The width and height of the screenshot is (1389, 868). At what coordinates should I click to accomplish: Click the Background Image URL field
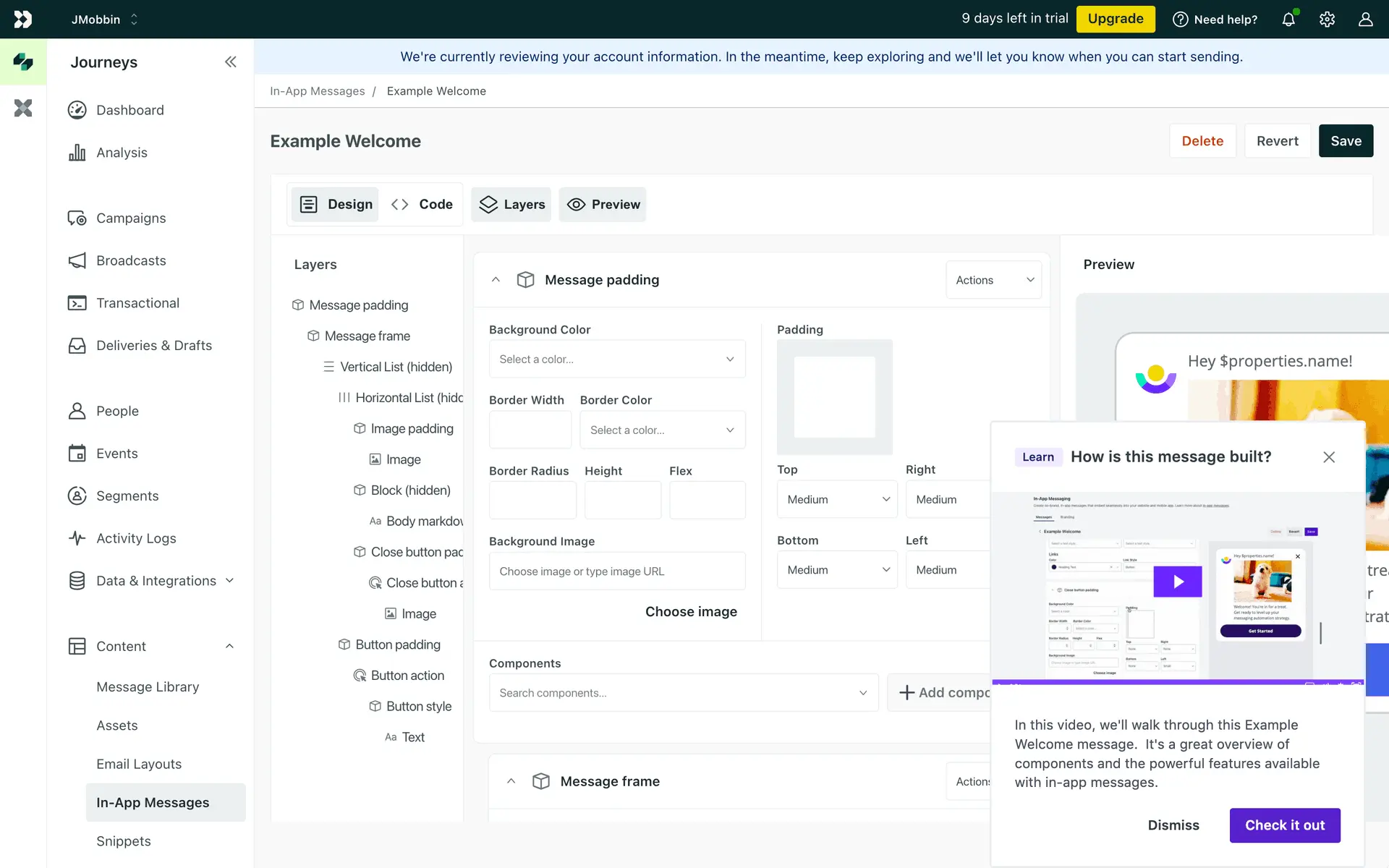616,571
